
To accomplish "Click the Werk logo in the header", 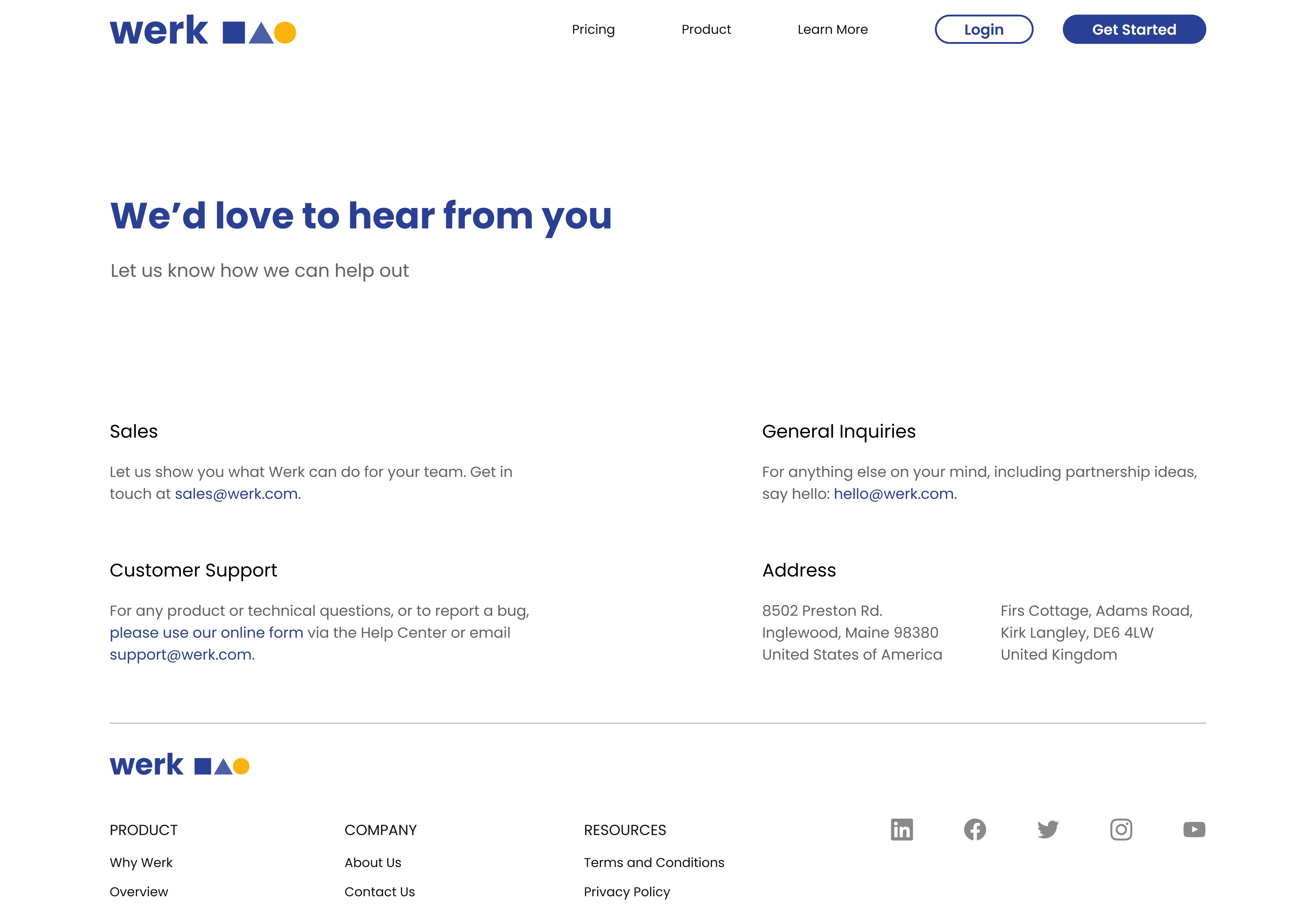I will [x=203, y=30].
